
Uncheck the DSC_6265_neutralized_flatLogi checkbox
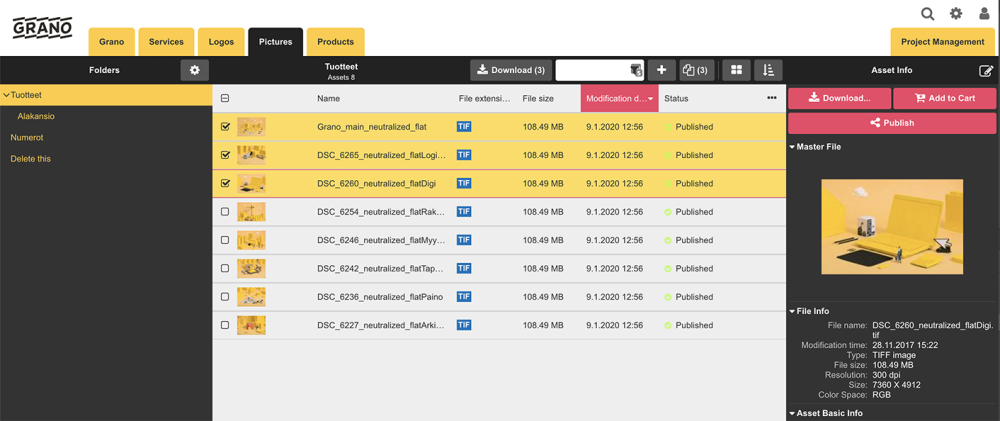pos(225,155)
